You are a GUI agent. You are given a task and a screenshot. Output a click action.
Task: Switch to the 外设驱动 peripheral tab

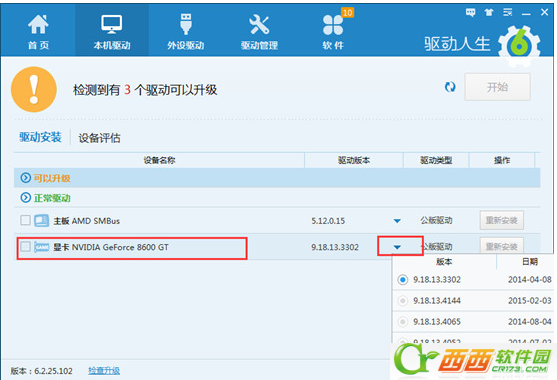185,31
